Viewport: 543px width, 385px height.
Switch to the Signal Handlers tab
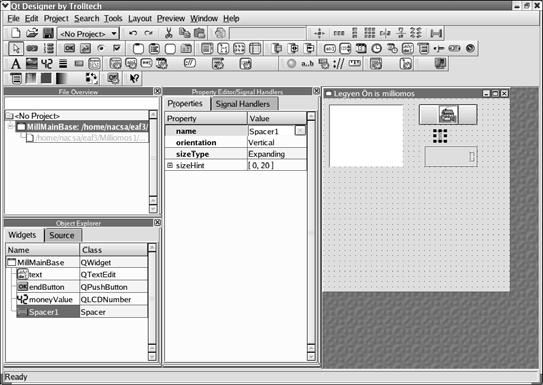tap(243, 104)
